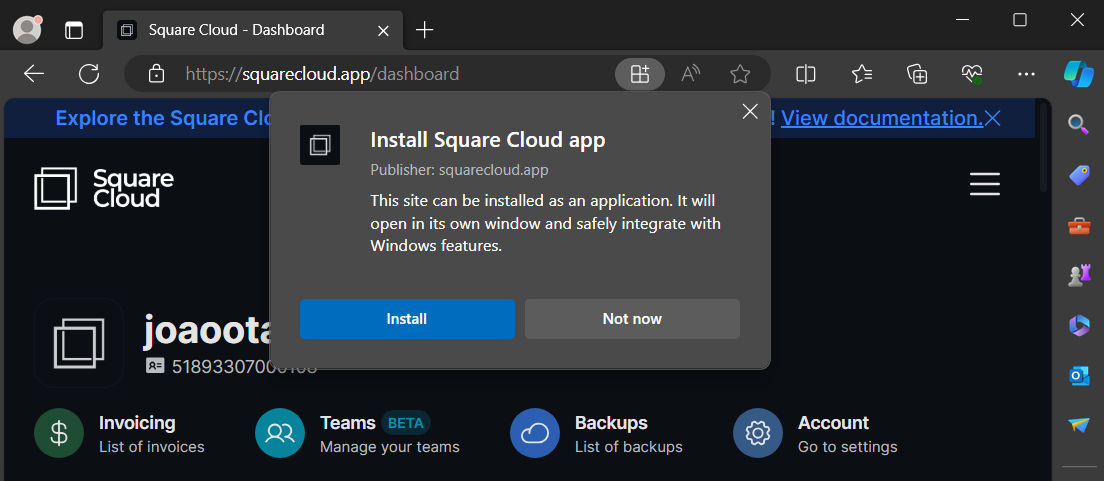The width and height of the screenshot is (1104, 481).
Task: Open the Teams people icon
Action: click(x=280, y=434)
